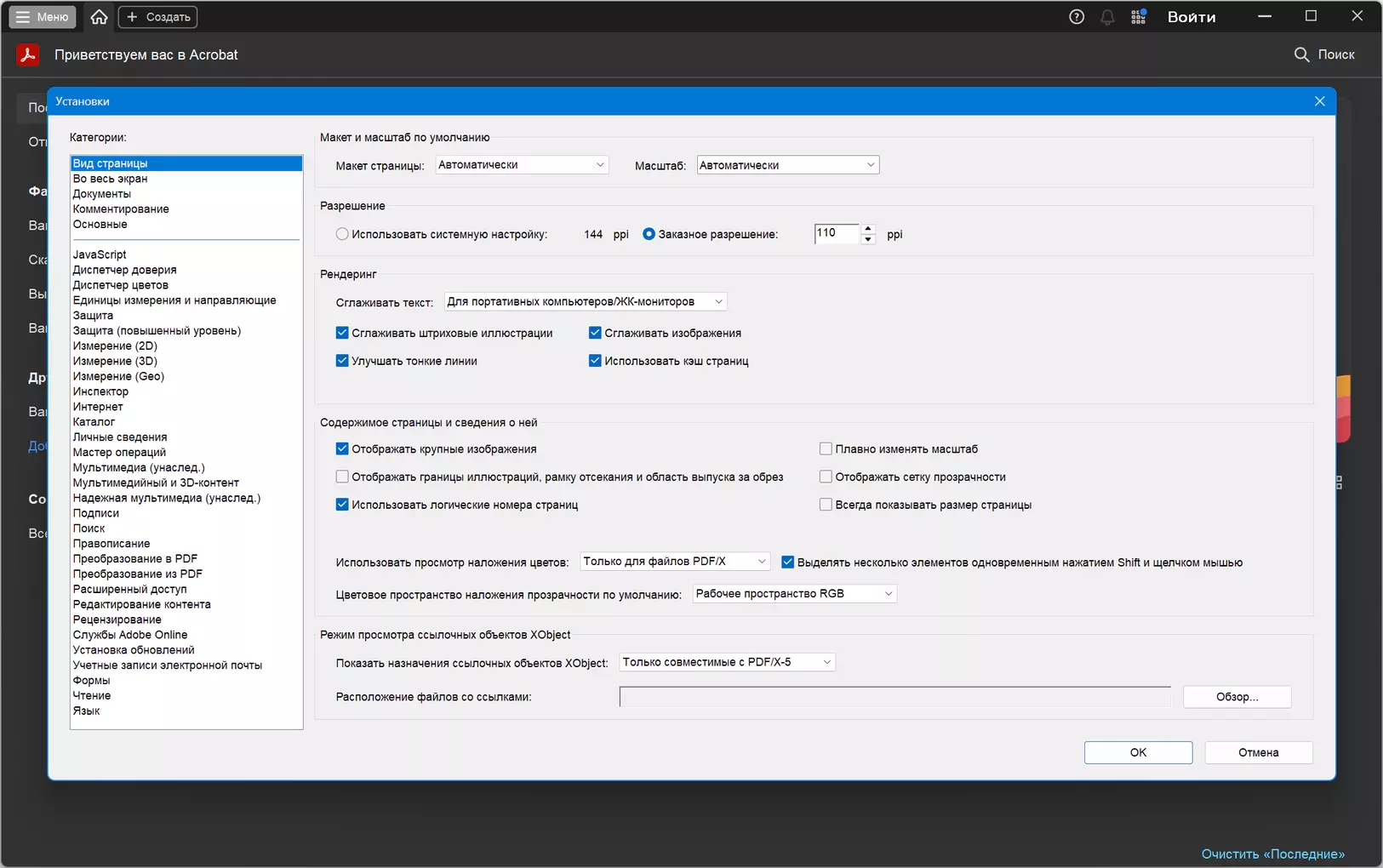Toggle Использовать логические номера страниц checkbox
Screen dimensions: 1383x868
[342, 505]
